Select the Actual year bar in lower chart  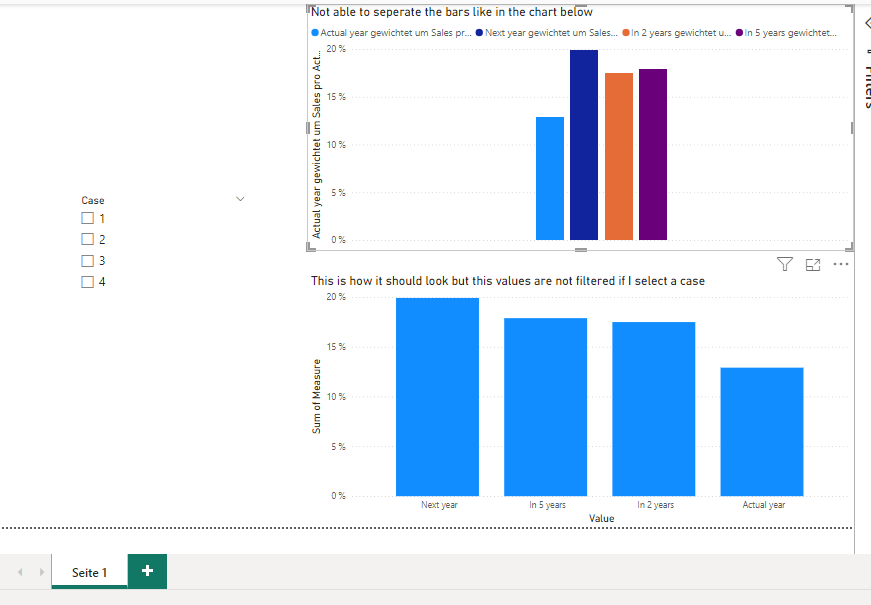762,432
